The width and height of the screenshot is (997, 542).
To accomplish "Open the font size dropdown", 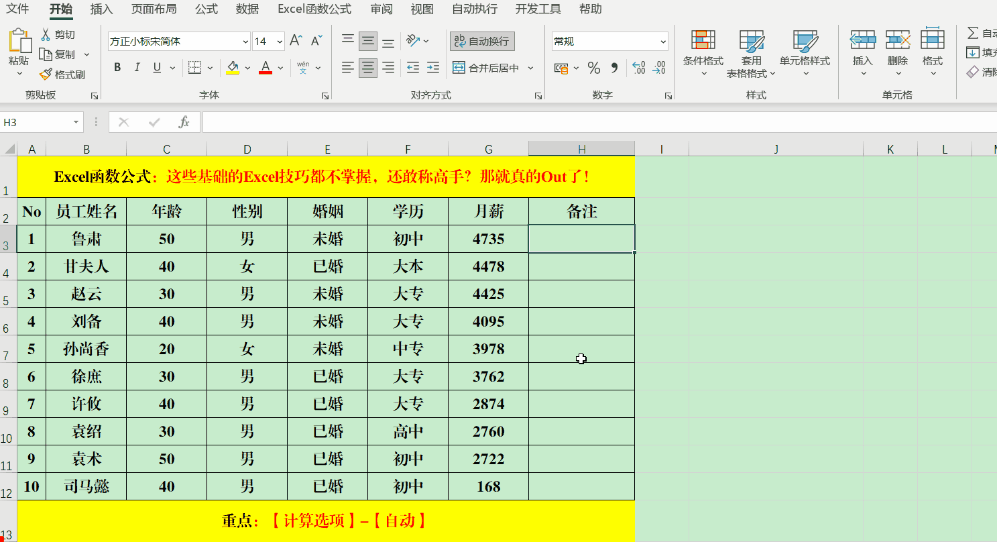I will [x=279, y=41].
